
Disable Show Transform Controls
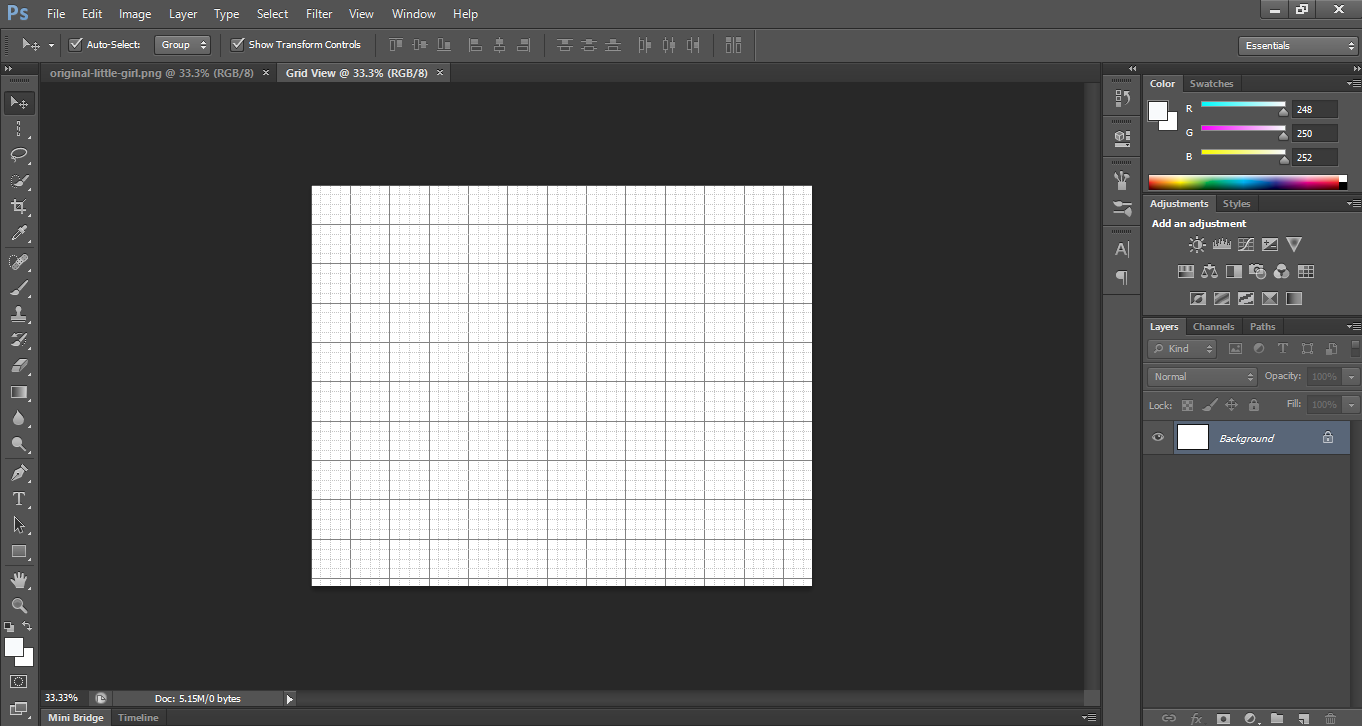(x=238, y=44)
